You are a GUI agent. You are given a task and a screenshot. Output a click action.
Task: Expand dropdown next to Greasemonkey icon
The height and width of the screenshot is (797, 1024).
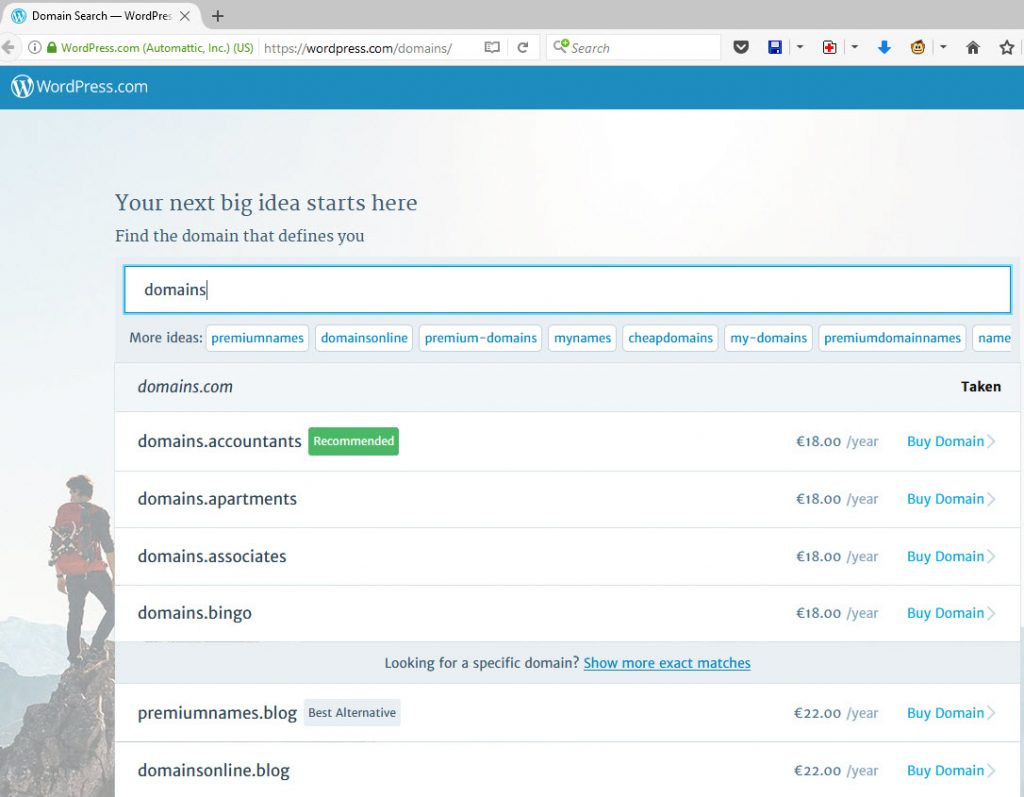pyautogui.click(x=943, y=47)
